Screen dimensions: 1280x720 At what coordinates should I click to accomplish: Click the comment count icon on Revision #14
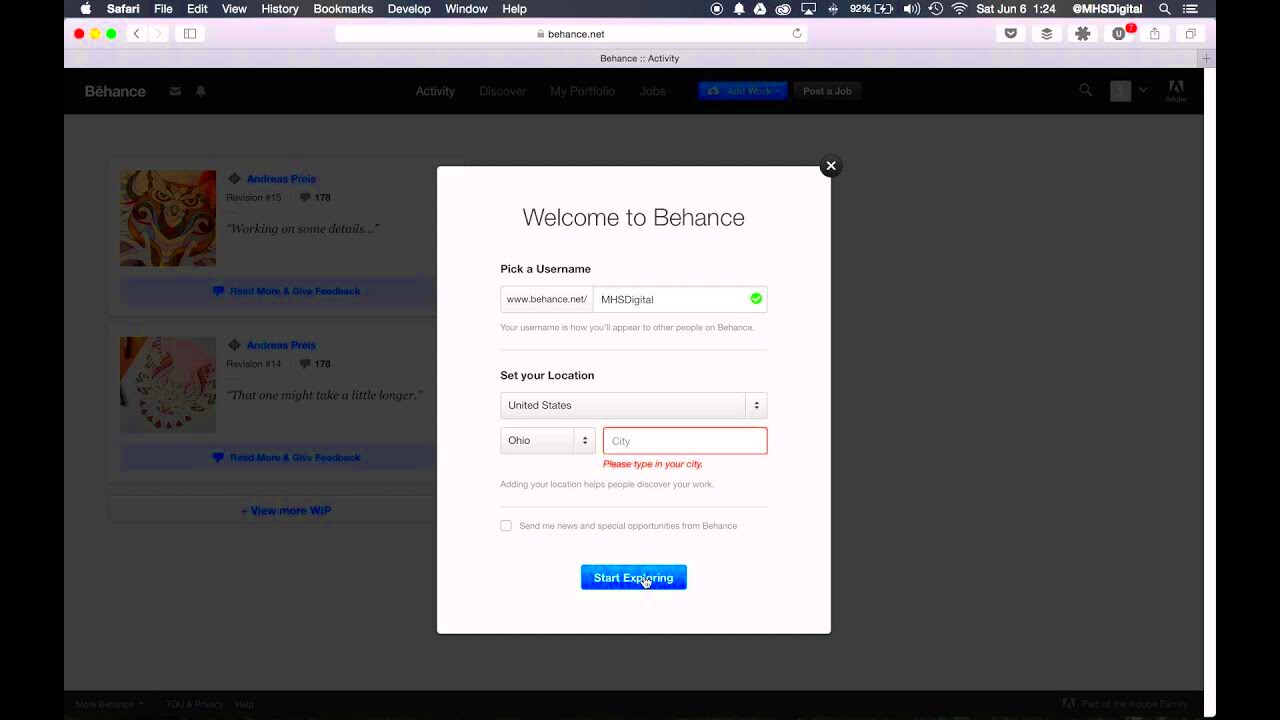306,364
